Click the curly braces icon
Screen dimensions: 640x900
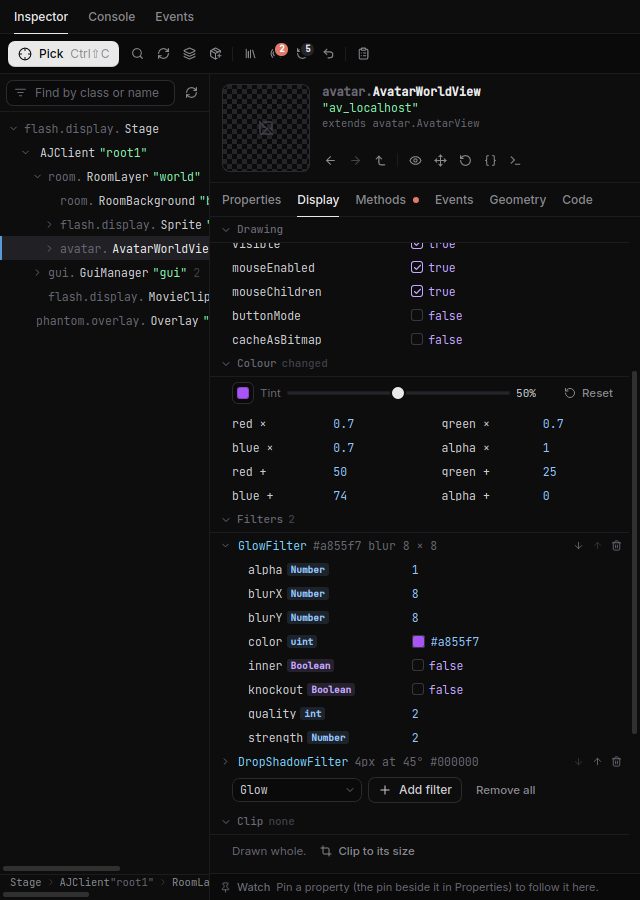[x=490, y=161]
